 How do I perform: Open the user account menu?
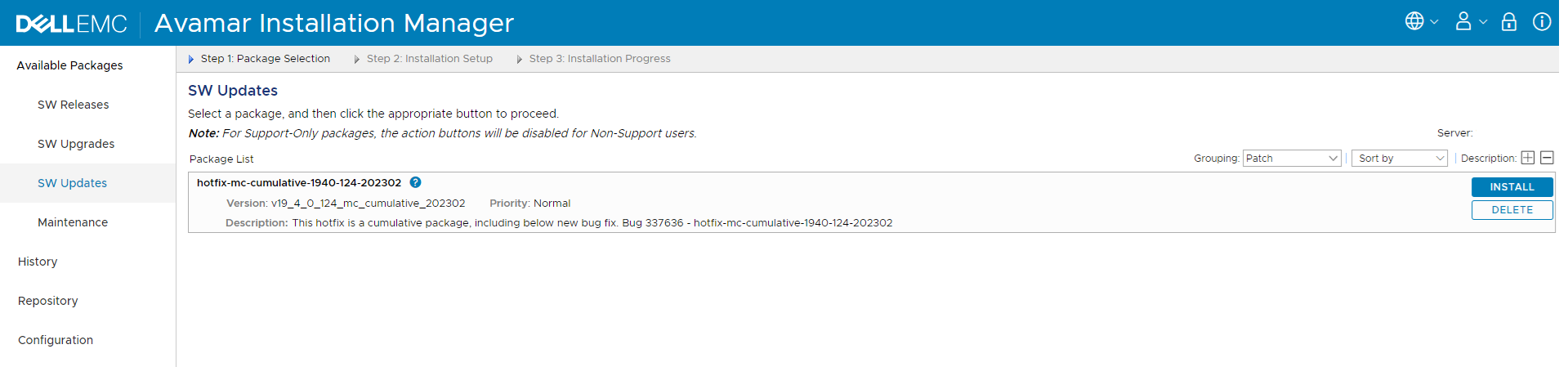(x=1469, y=22)
